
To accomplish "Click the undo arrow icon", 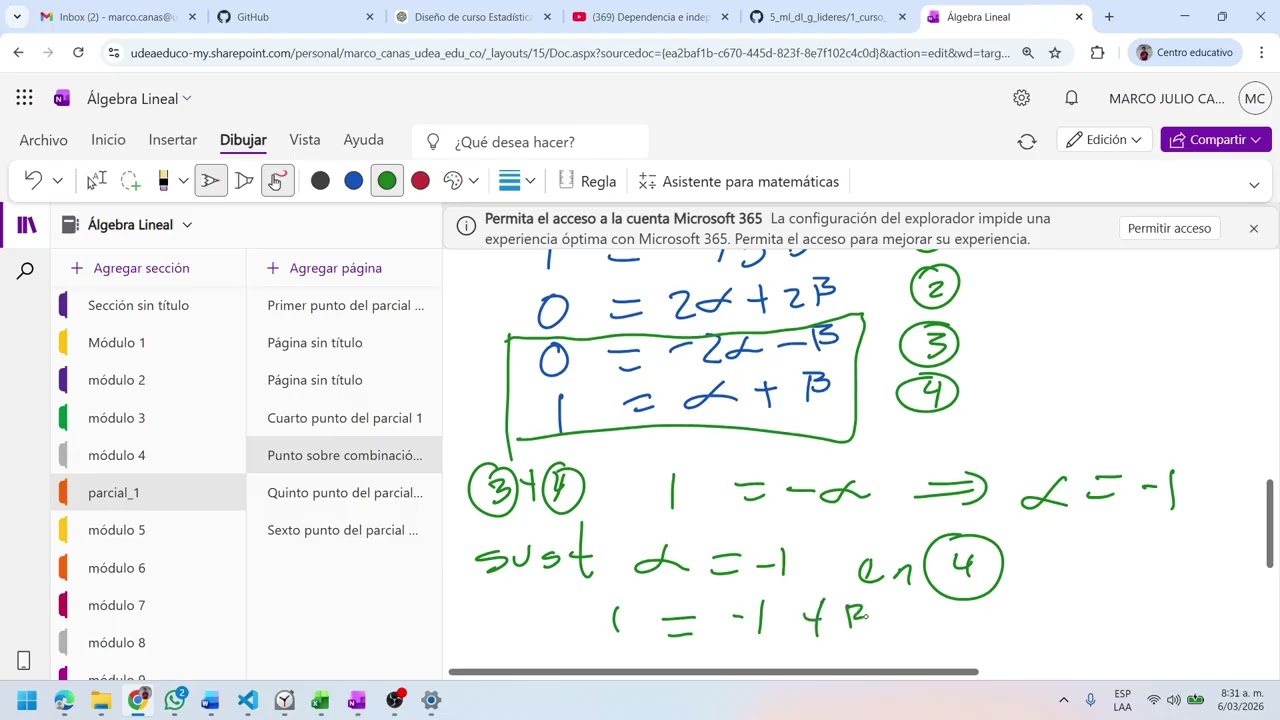I will [33, 181].
